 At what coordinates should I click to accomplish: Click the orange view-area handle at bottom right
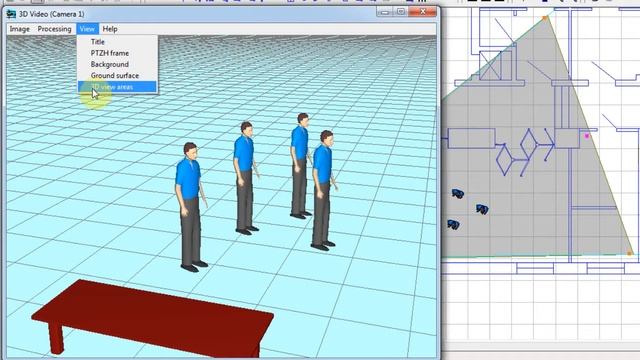(x=629, y=253)
